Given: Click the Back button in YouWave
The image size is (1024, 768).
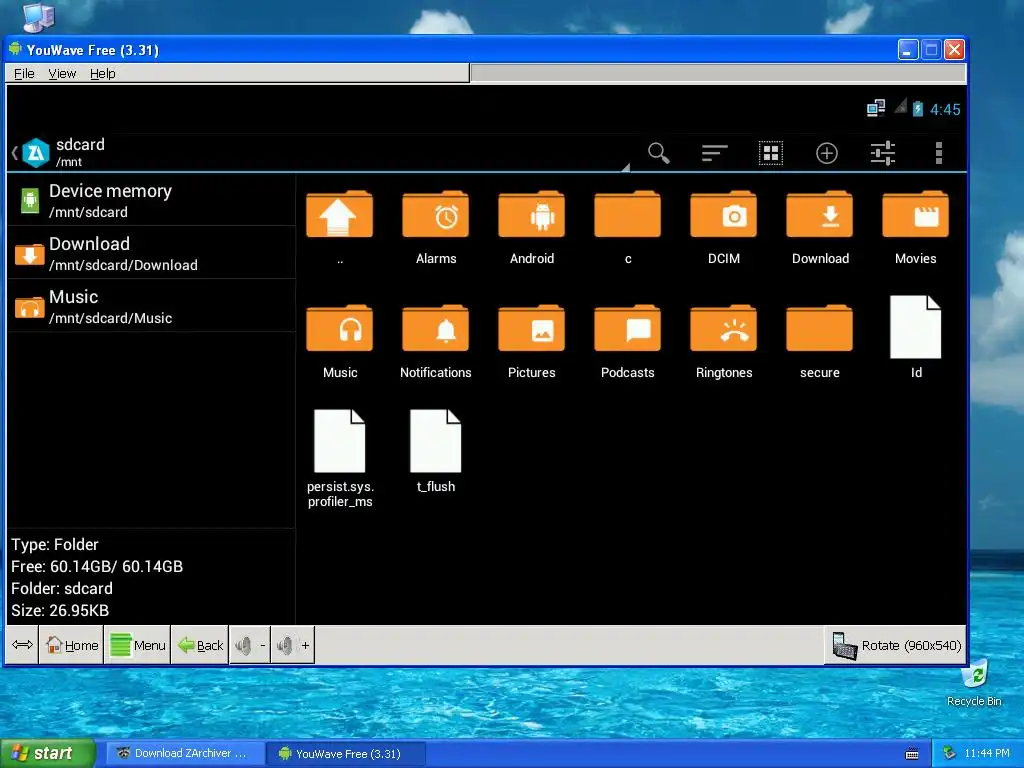Looking at the screenshot, I should (200, 645).
